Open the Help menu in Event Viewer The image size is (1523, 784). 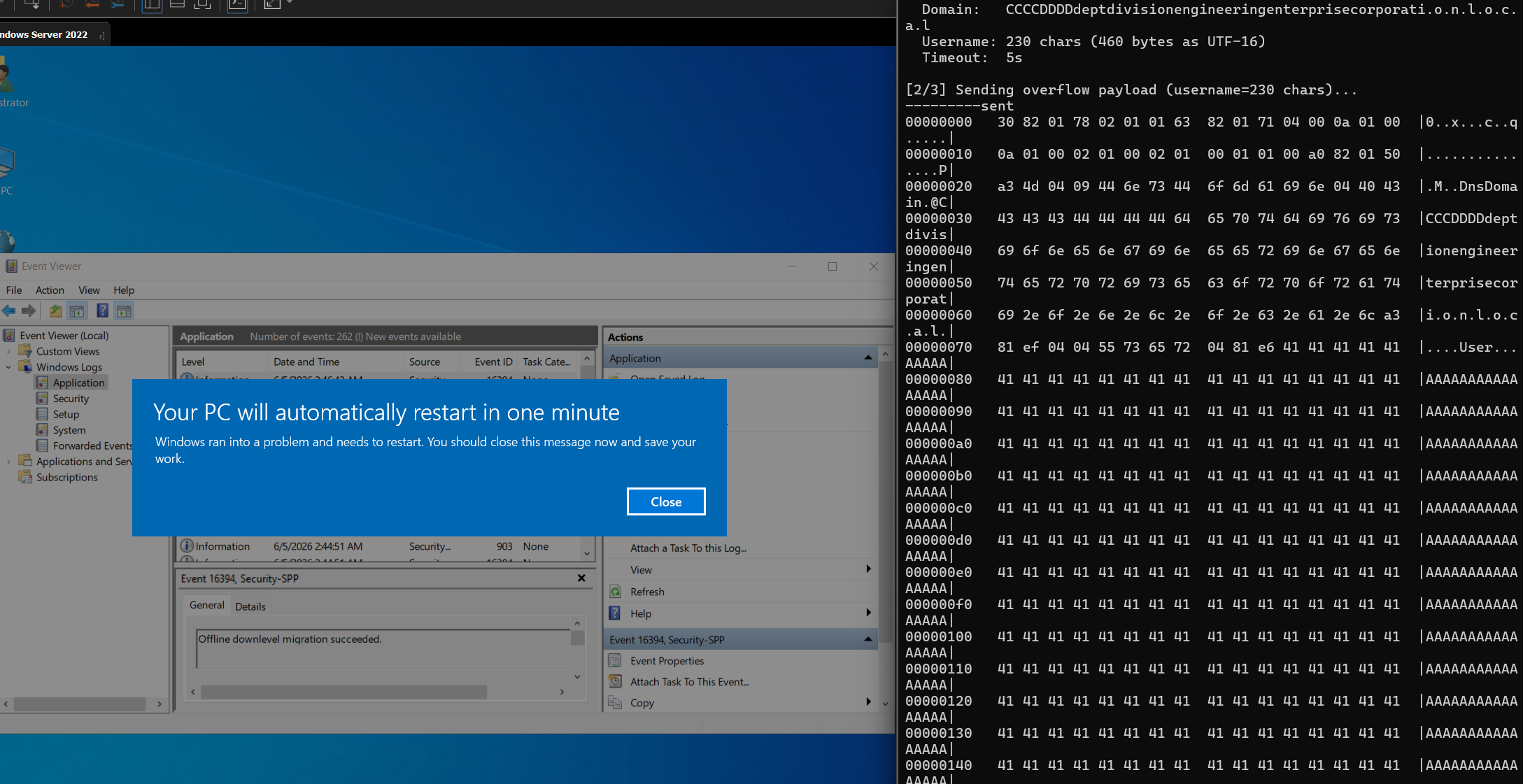click(124, 290)
